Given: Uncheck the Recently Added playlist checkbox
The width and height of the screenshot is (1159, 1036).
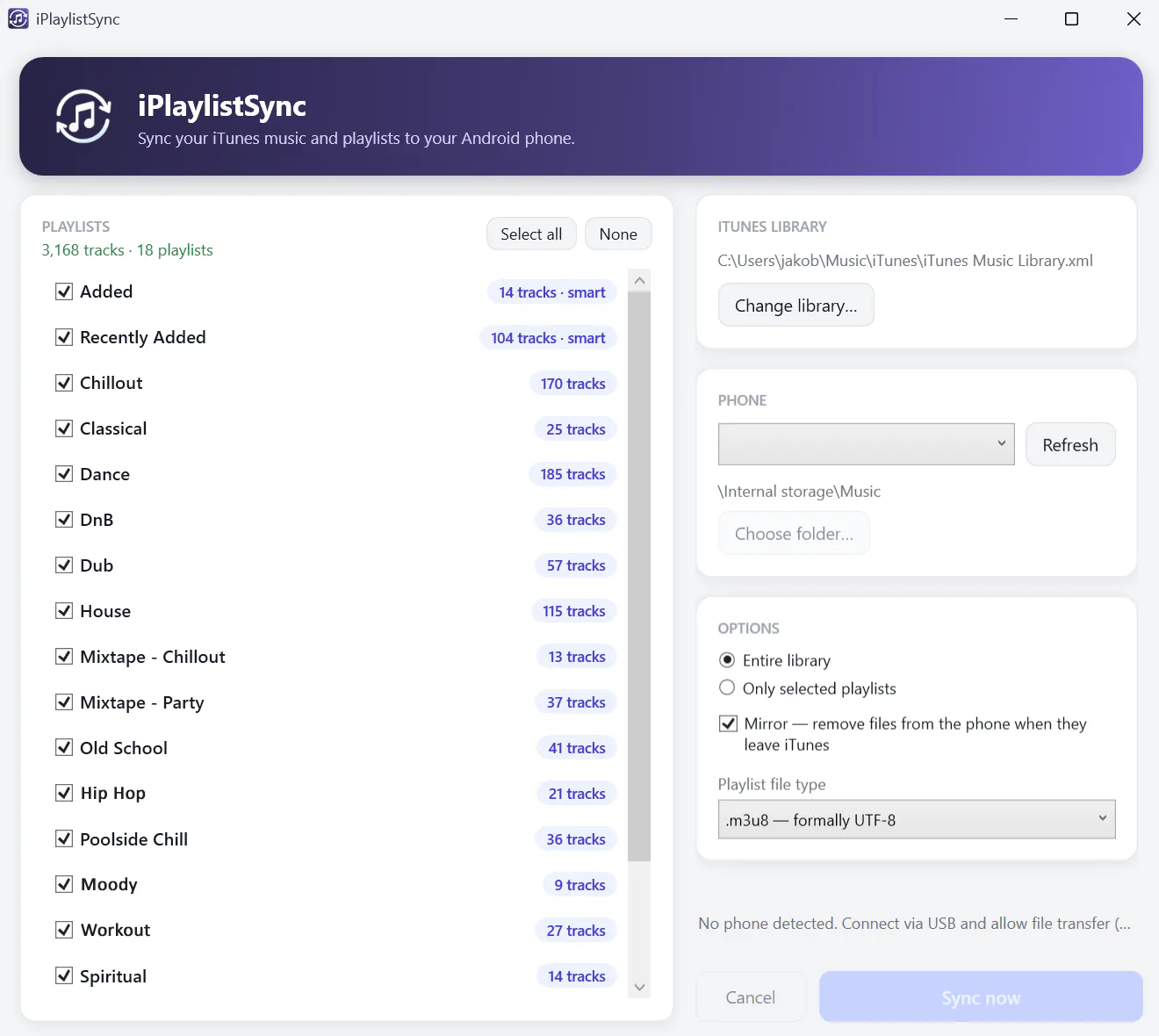Looking at the screenshot, I should 64,337.
